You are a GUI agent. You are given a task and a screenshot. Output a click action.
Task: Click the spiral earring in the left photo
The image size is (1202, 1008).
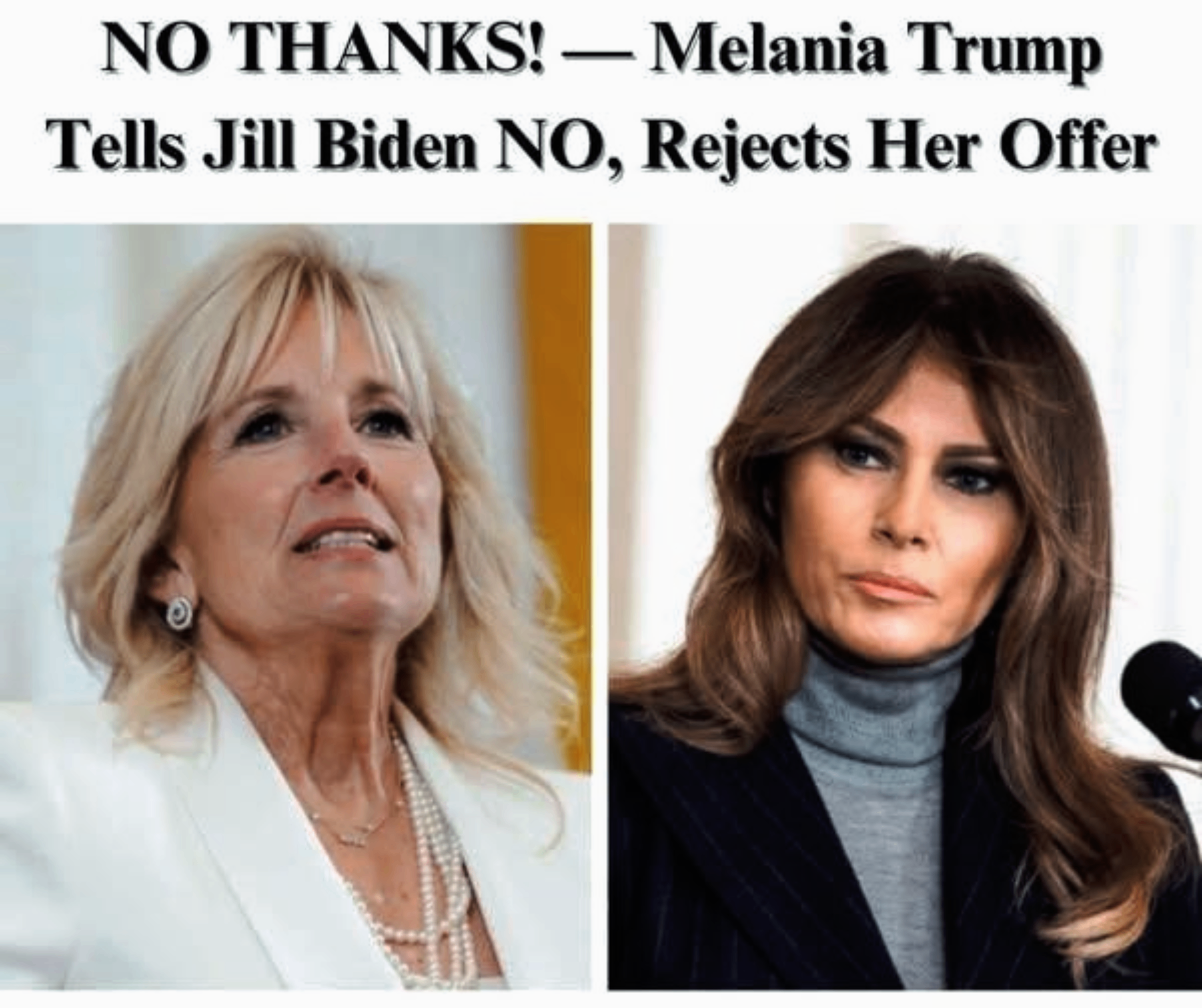(x=180, y=613)
